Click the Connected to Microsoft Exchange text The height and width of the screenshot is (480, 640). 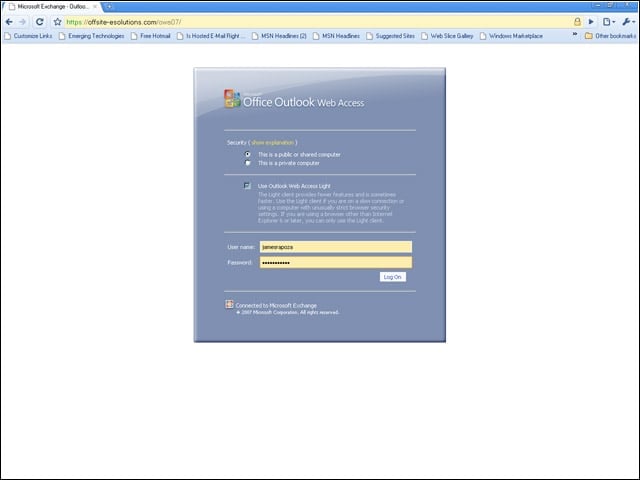[x=276, y=305]
